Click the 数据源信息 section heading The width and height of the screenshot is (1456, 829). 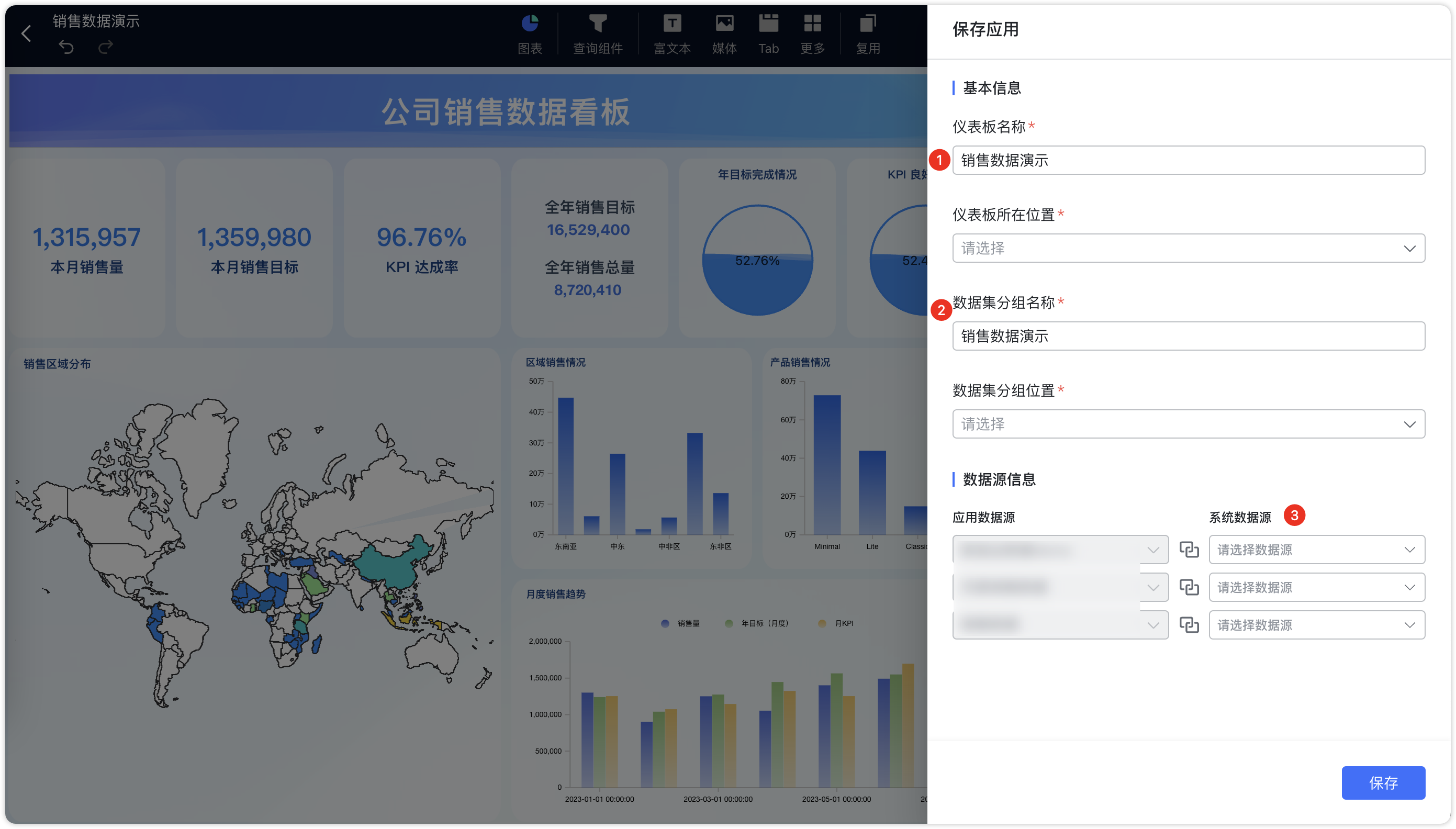point(999,479)
